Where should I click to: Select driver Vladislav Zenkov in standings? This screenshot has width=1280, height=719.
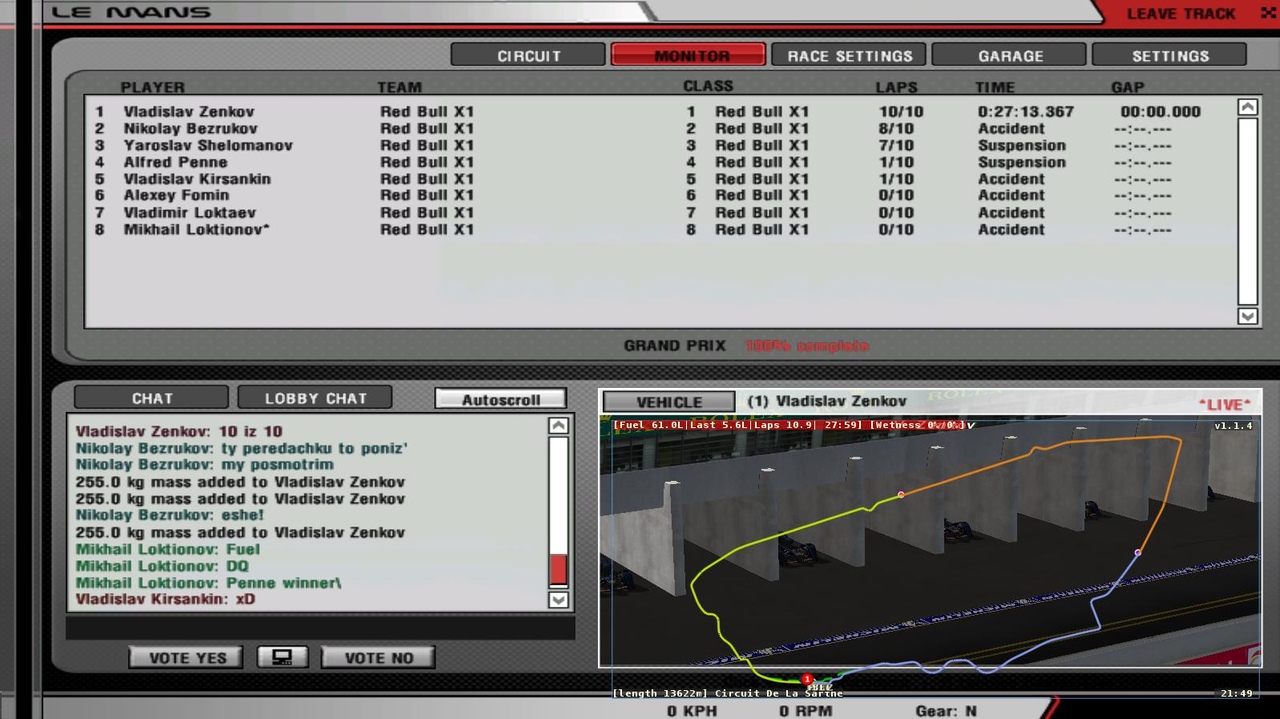tap(660, 112)
